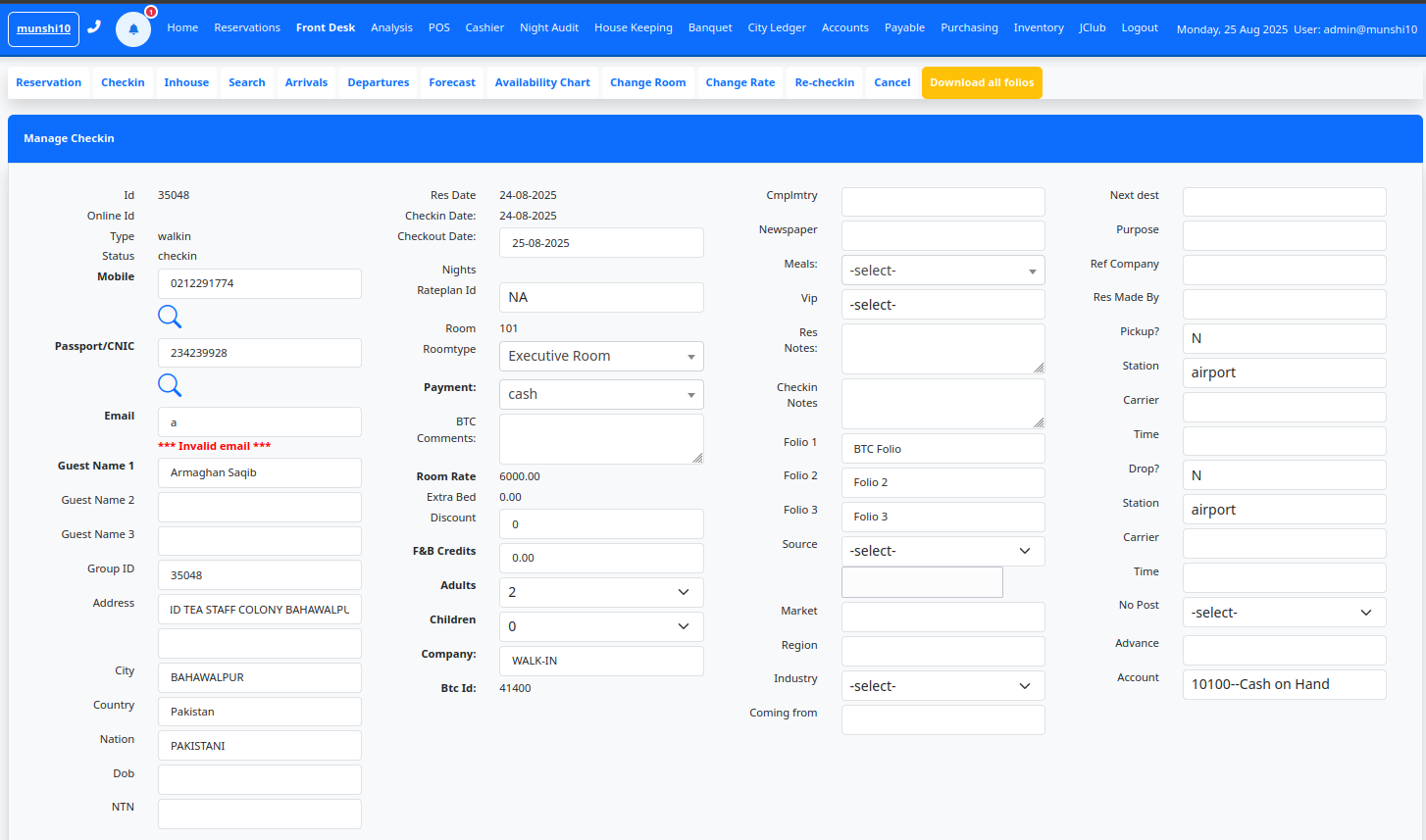Click the Change Room action
The width and height of the screenshot is (1426, 840).
point(647,82)
